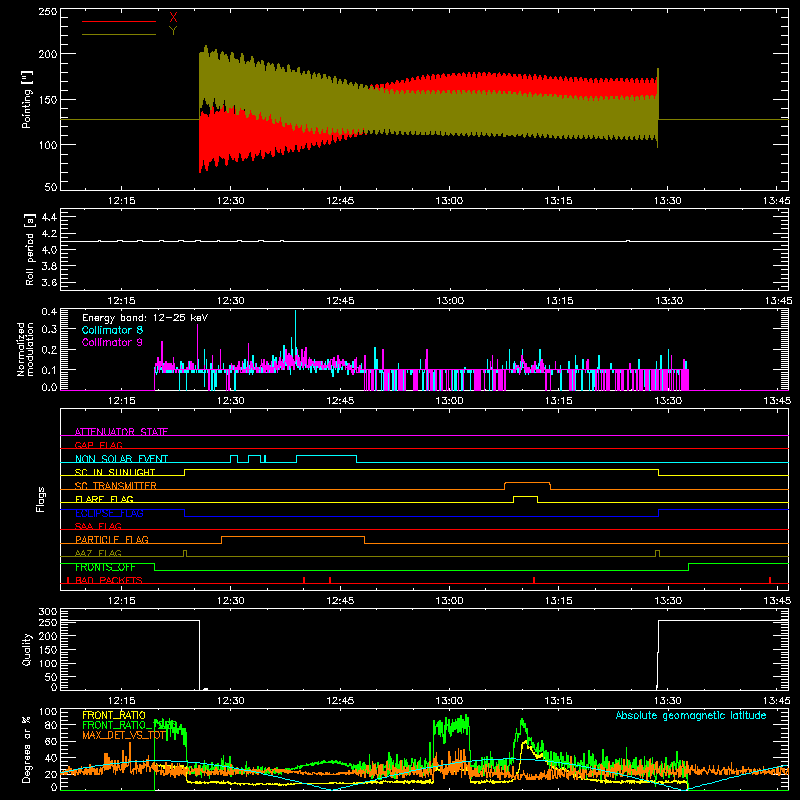Image resolution: width=800 pixels, height=800 pixels.
Task: Click the Flags axis title
Action: (x=41, y=499)
